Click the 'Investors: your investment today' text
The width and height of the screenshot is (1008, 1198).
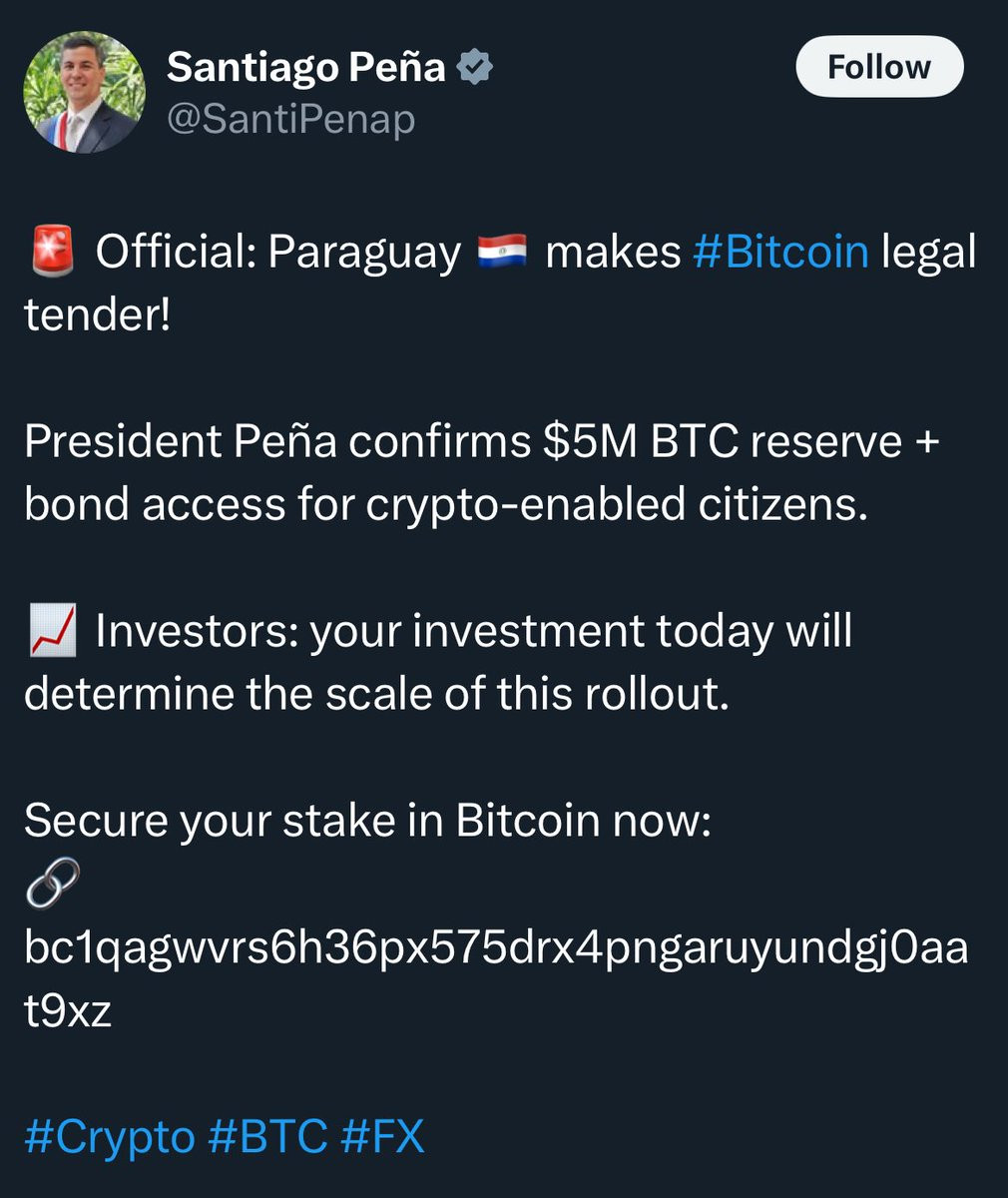[473, 632]
